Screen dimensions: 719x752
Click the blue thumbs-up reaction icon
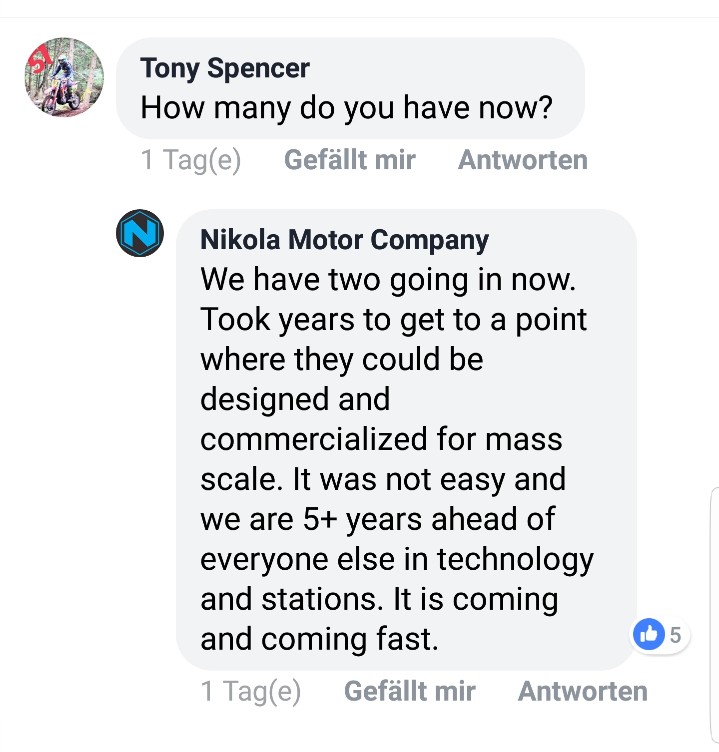(649, 633)
